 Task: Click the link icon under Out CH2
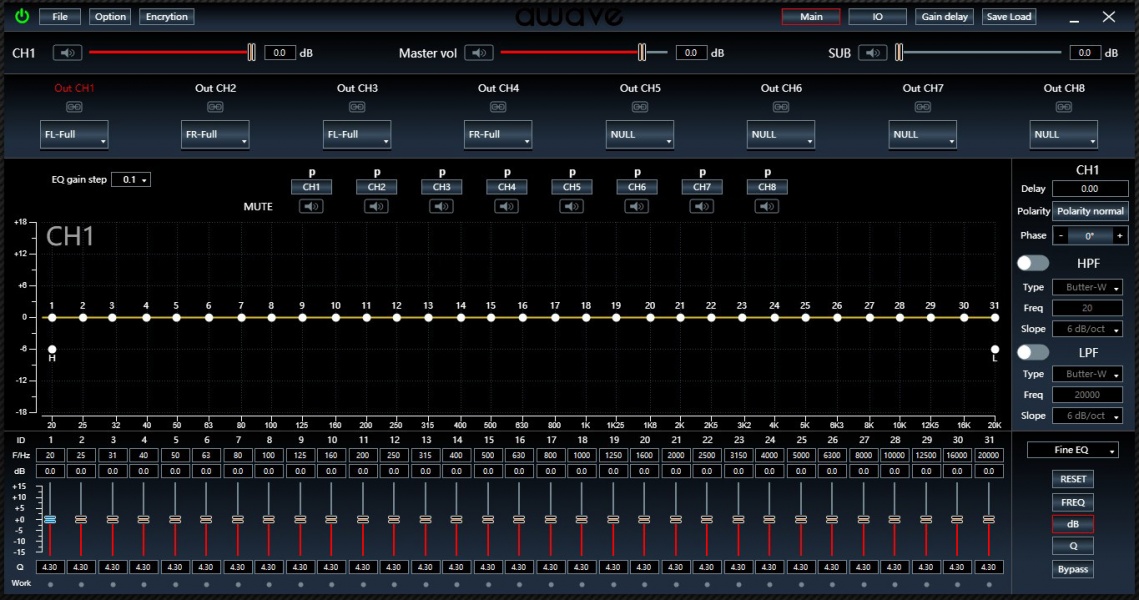[x=215, y=107]
